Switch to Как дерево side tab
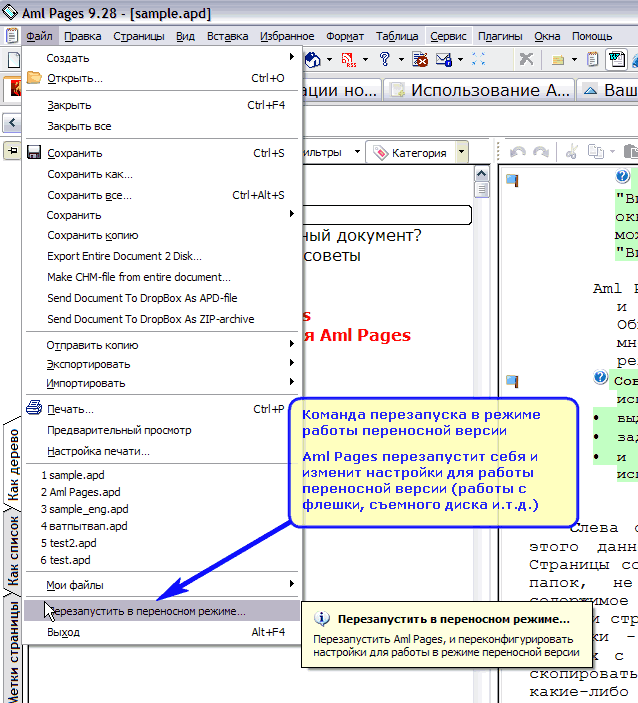The width and height of the screenshot is (638, 703). (13, 464)
